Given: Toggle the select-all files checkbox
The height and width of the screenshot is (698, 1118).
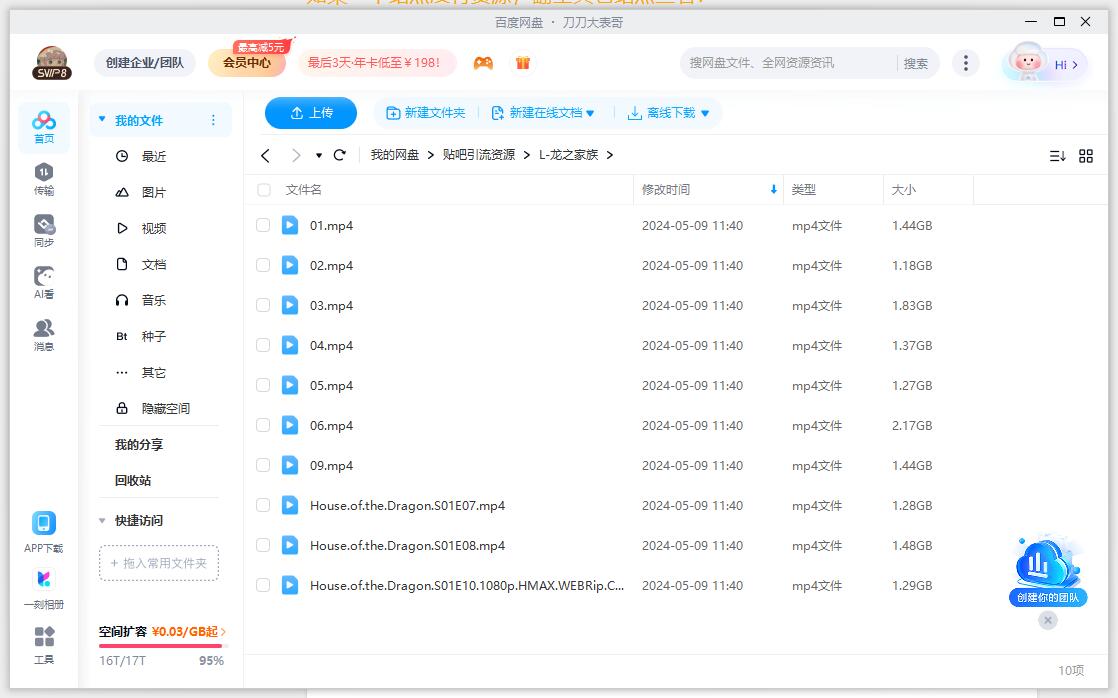Looking at the screenshot, I should (x=262, y=189).
